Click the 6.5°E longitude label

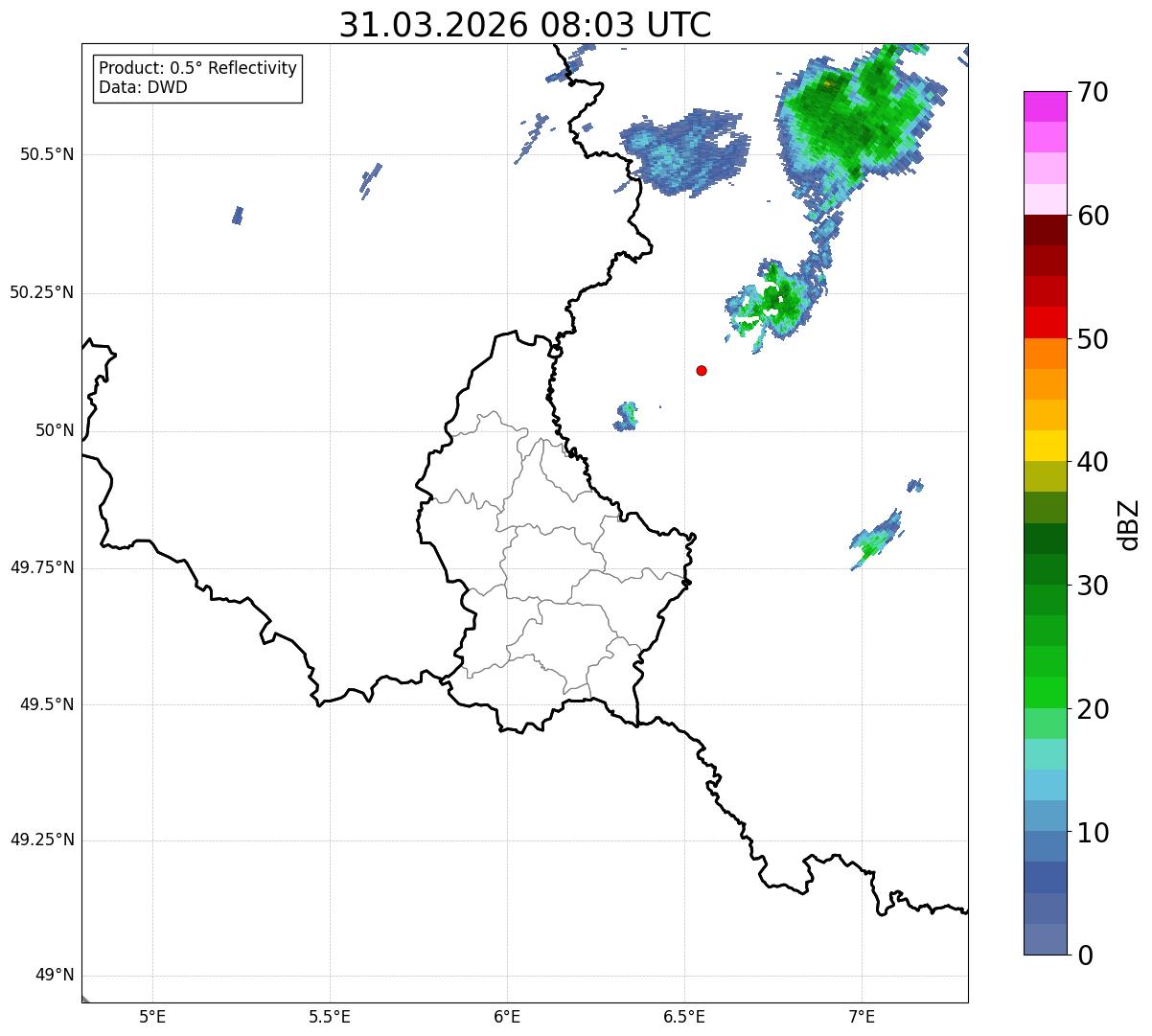coord(684,1016)
